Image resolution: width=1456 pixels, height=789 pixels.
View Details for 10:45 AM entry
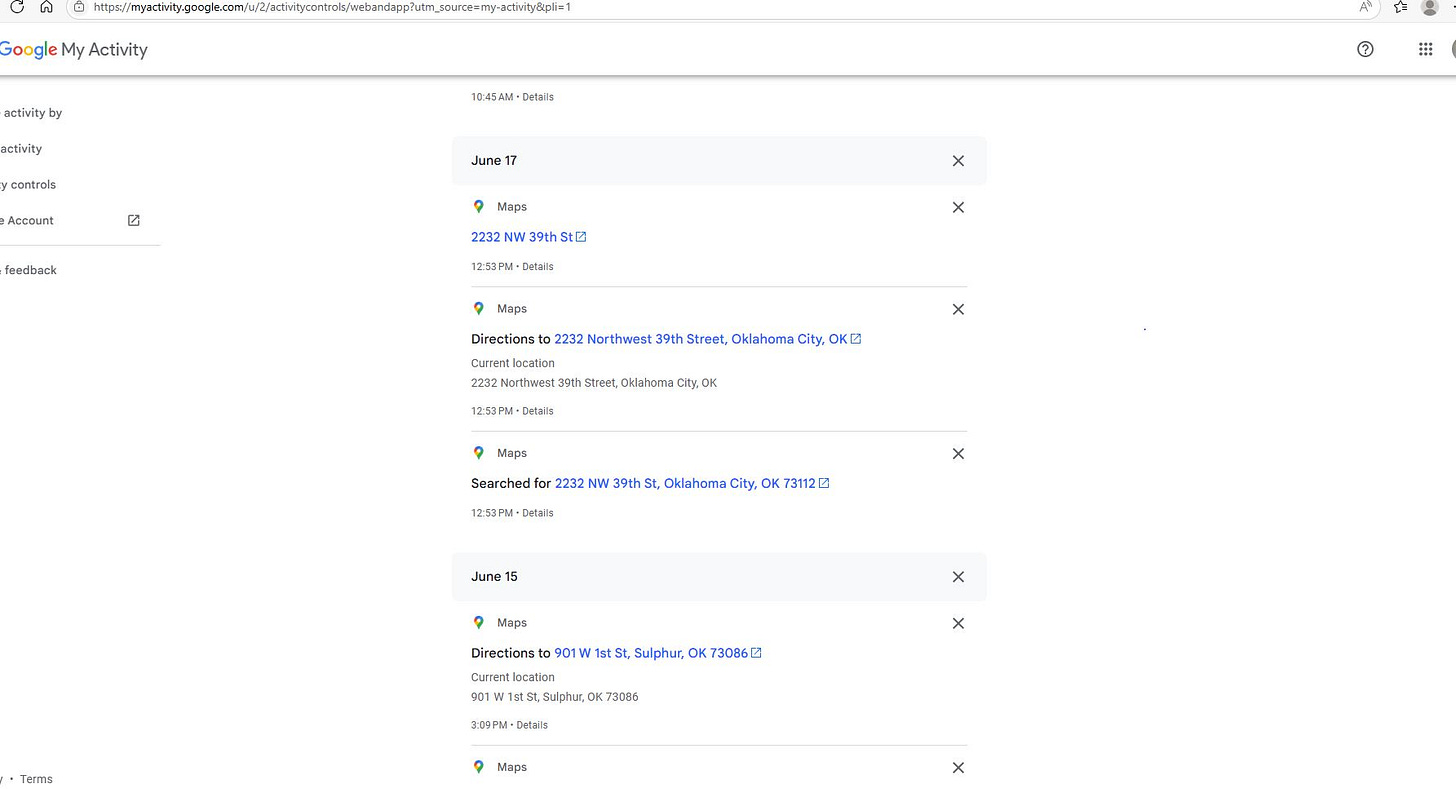point(538,97)
